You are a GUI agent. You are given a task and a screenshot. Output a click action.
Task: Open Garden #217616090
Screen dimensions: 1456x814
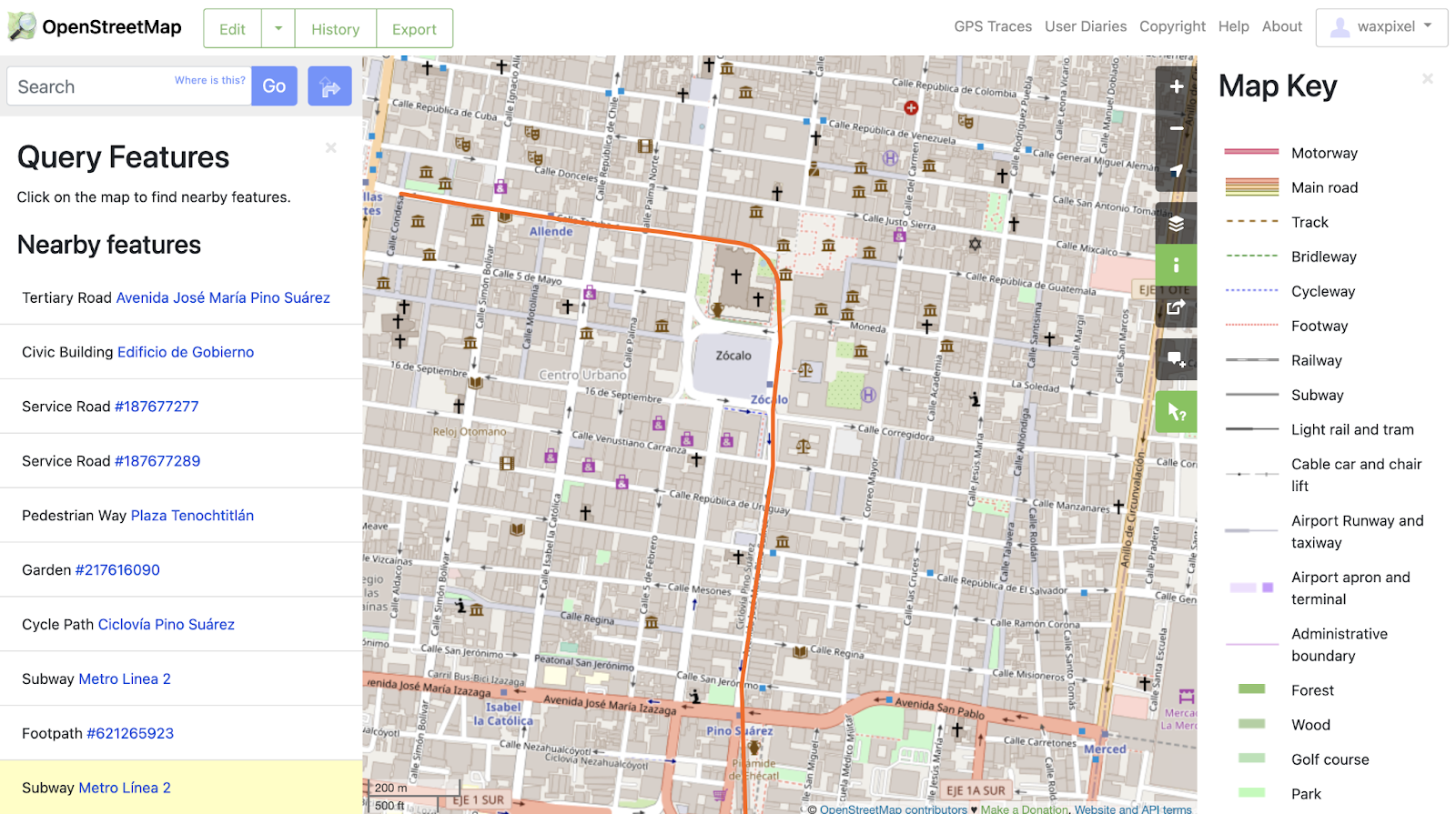[x=117, y=570]
